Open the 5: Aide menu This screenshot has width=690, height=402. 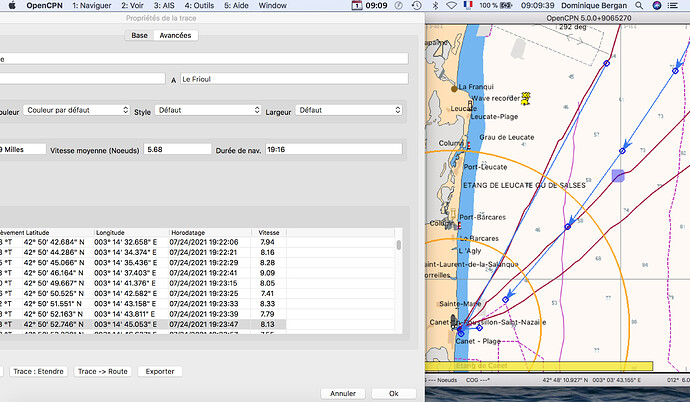236,5
